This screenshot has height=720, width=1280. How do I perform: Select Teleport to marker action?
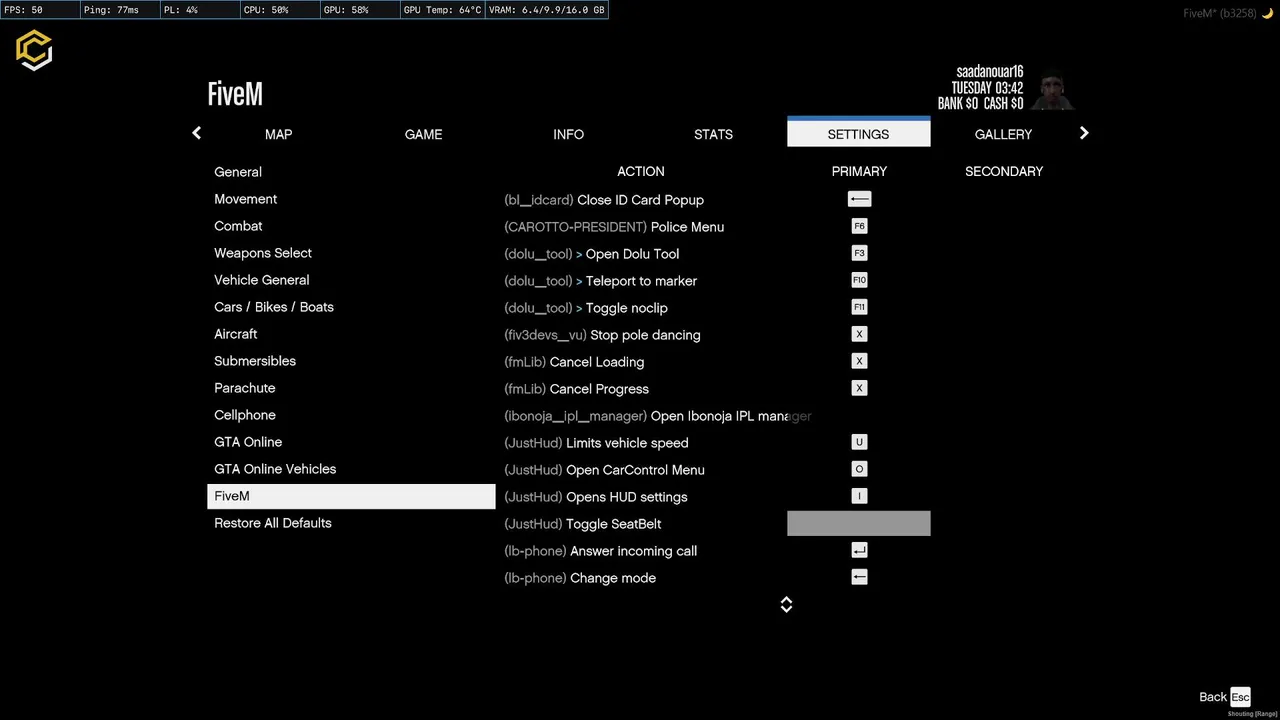pos(601,281)
